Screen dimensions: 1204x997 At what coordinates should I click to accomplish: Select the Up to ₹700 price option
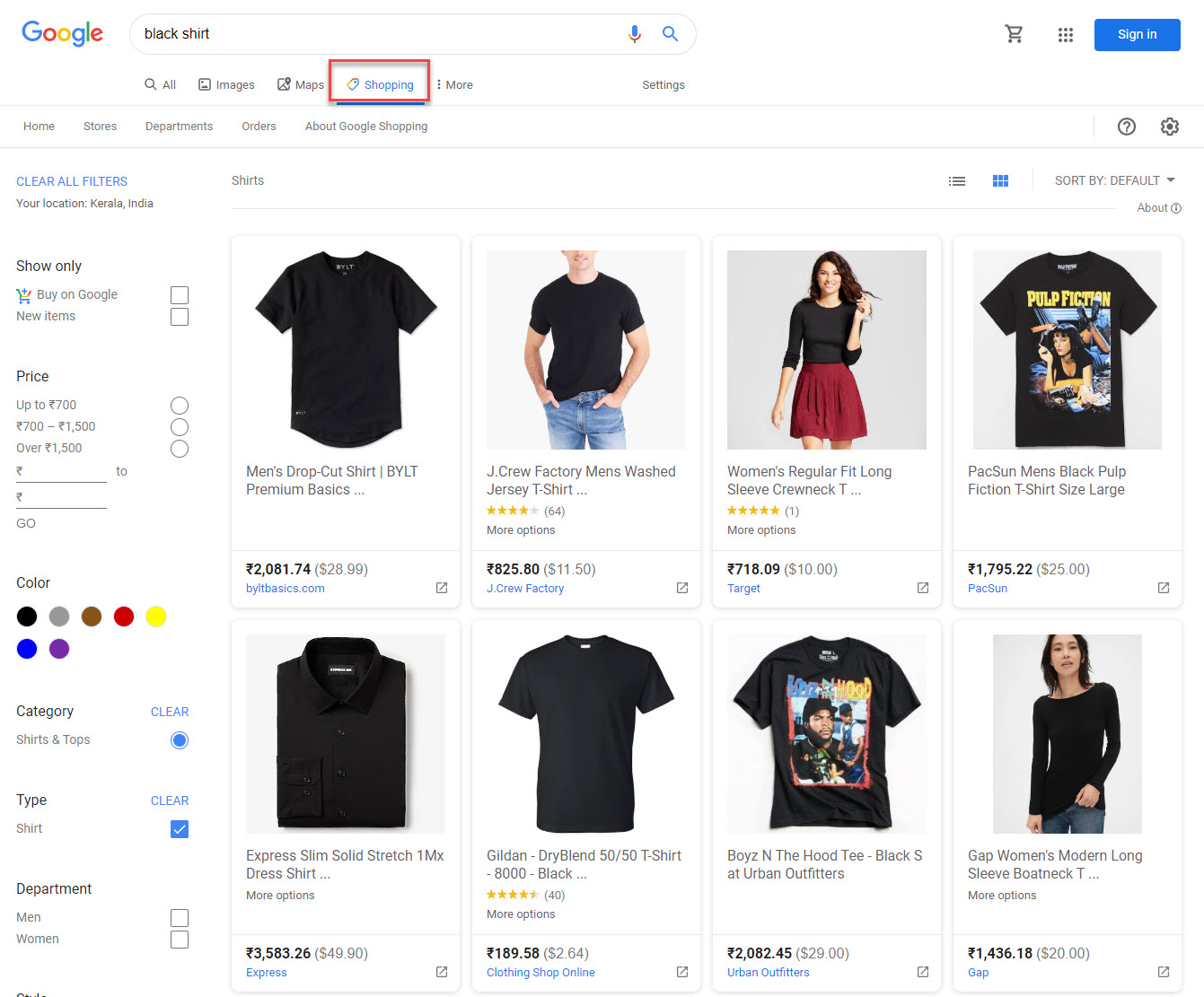180,406
